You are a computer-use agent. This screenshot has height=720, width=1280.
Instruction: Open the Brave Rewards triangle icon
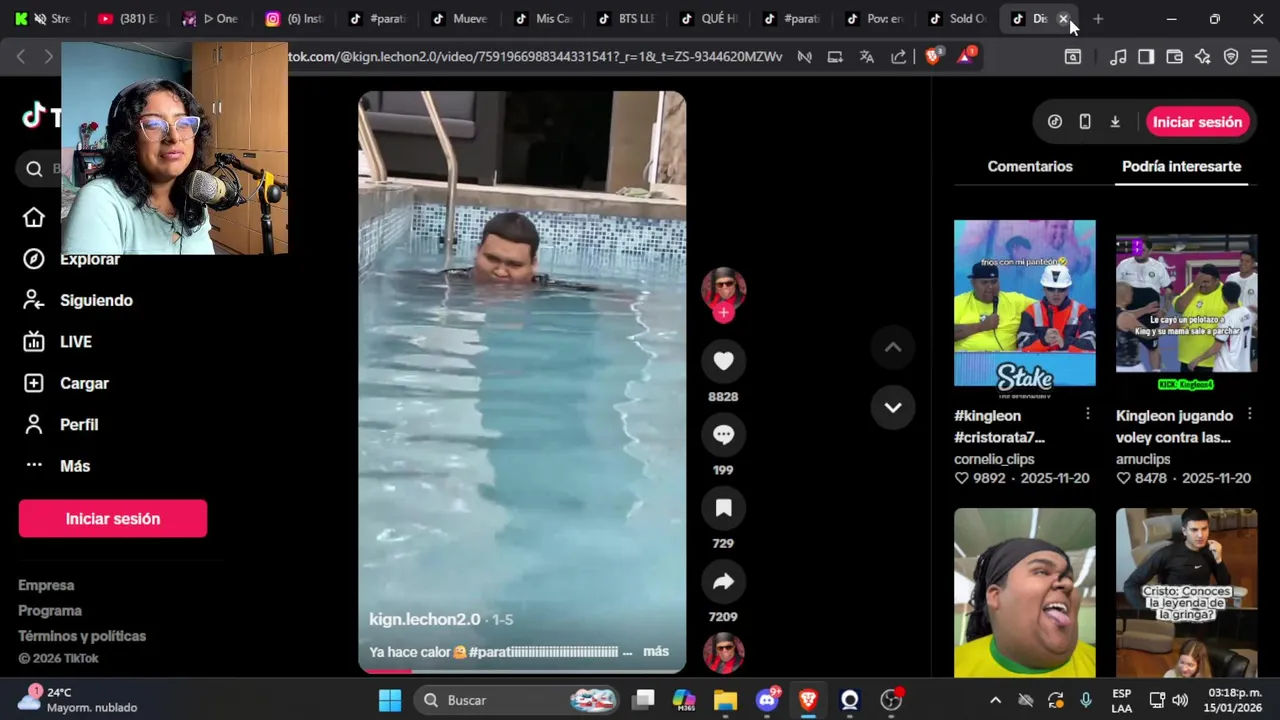click(x=965, y=57)
